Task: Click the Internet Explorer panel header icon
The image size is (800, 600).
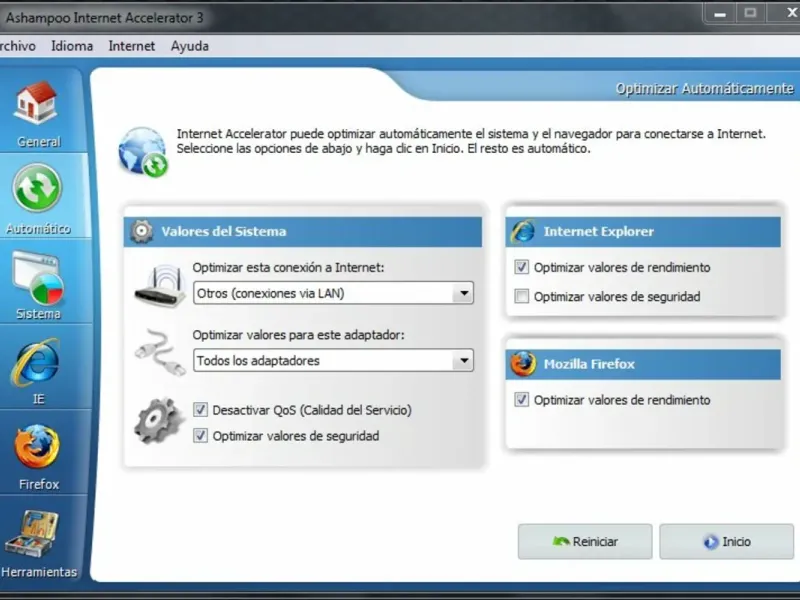Action: coord(523,232)
